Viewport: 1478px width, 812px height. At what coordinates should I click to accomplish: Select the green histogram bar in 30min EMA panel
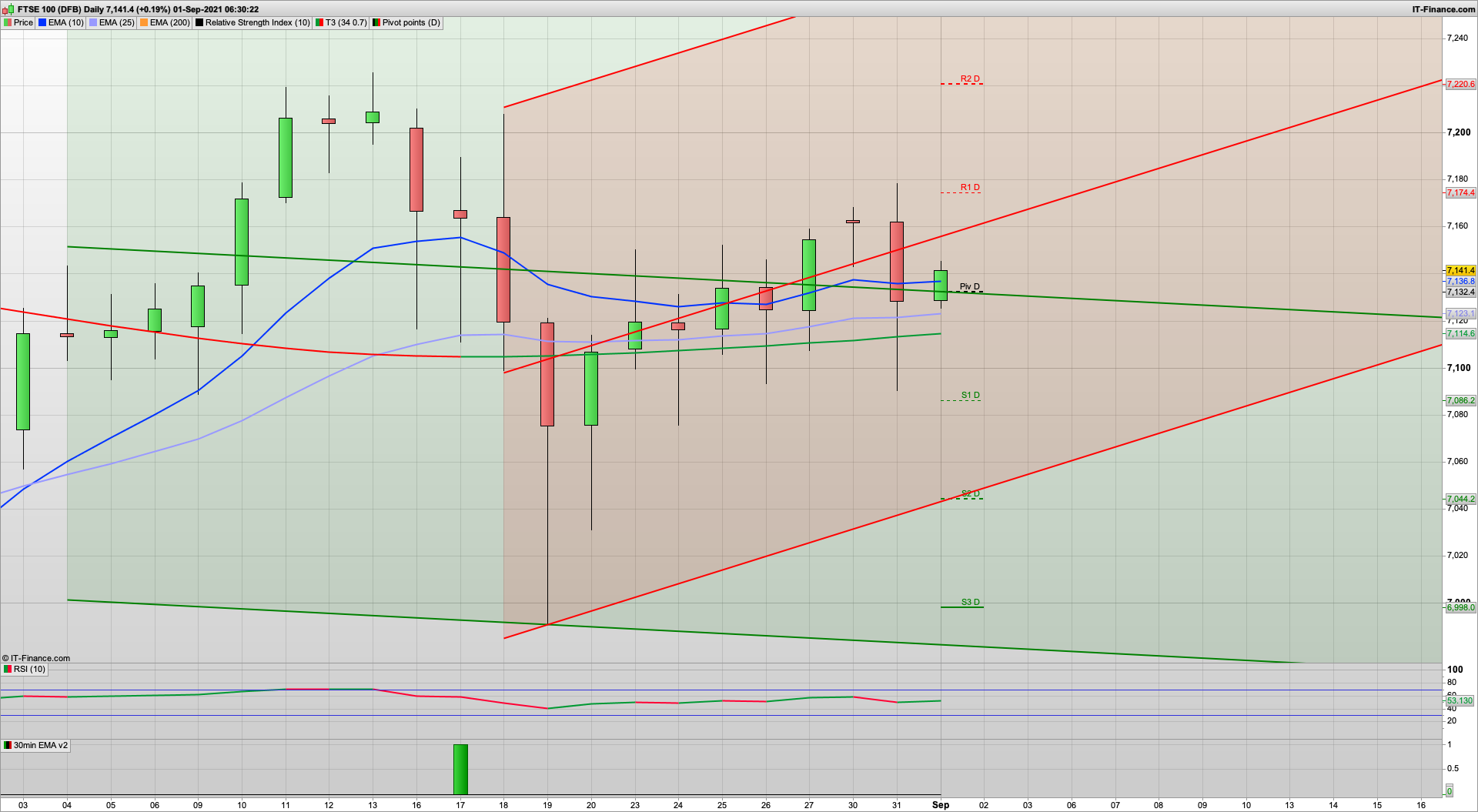pyautogui.click(x=460, y=769)
